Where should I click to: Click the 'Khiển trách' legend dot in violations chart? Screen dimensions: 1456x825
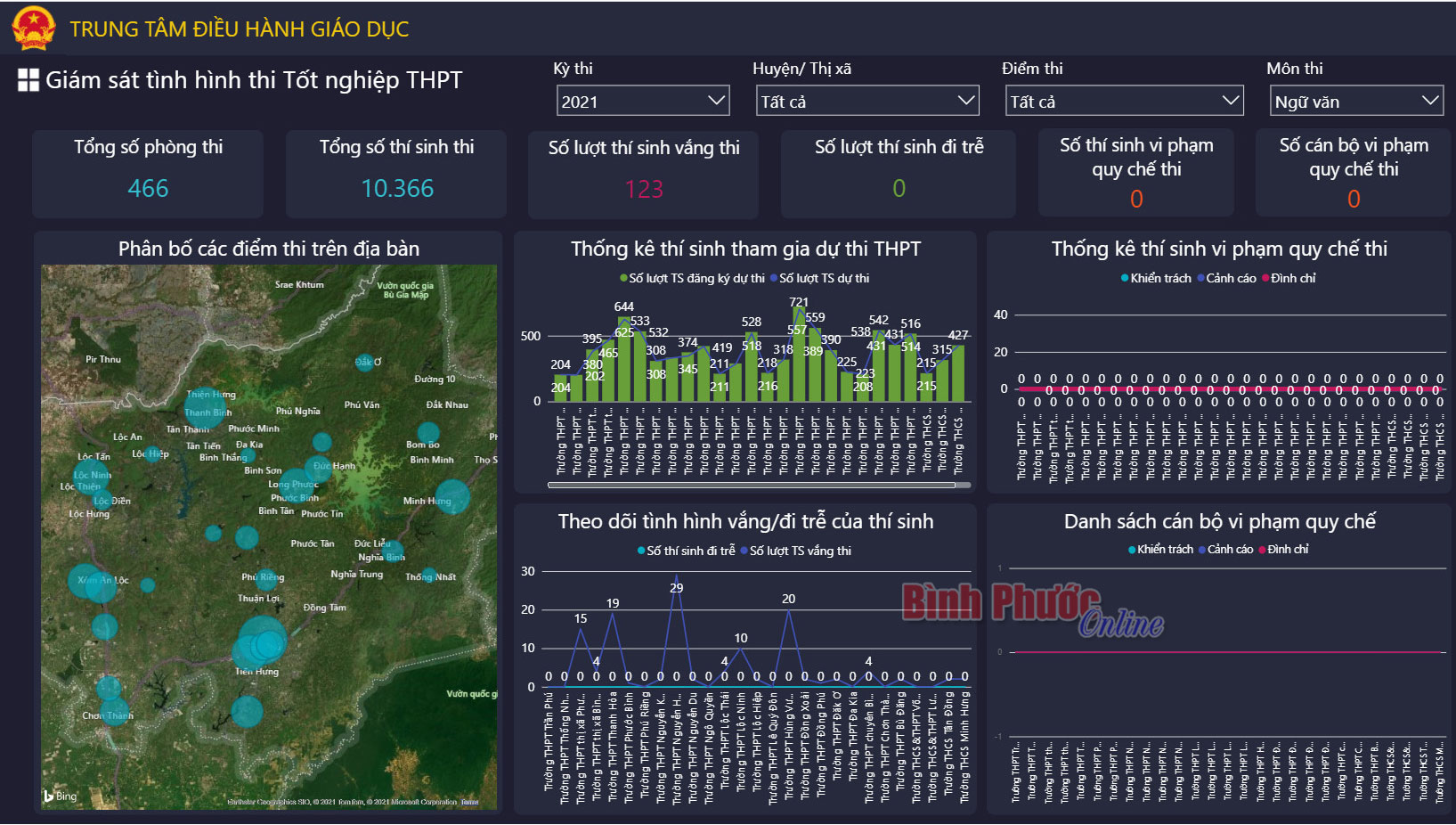1125,278
